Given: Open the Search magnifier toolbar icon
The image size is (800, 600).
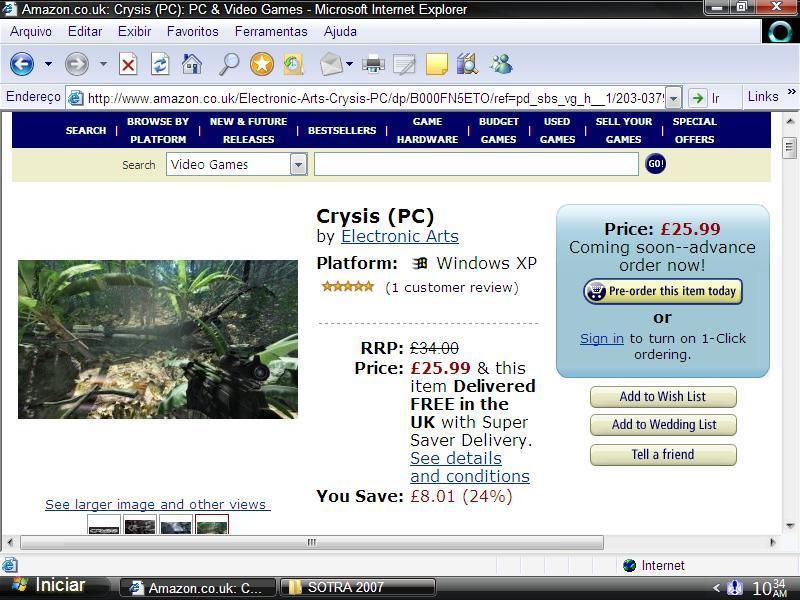Looking at the screenshot, I should pos(229,64).
